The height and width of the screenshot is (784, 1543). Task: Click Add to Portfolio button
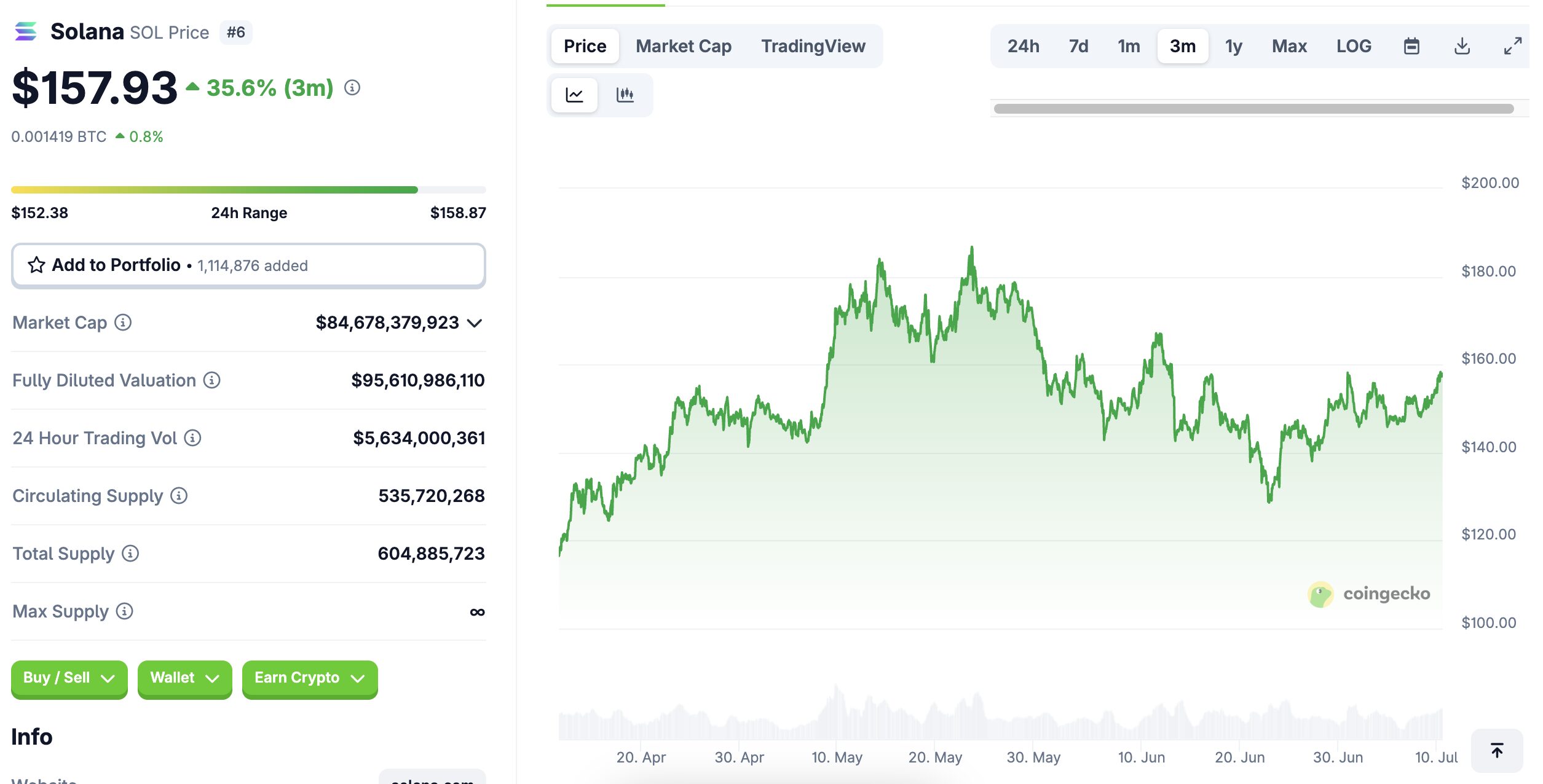(x=248, y=265)
